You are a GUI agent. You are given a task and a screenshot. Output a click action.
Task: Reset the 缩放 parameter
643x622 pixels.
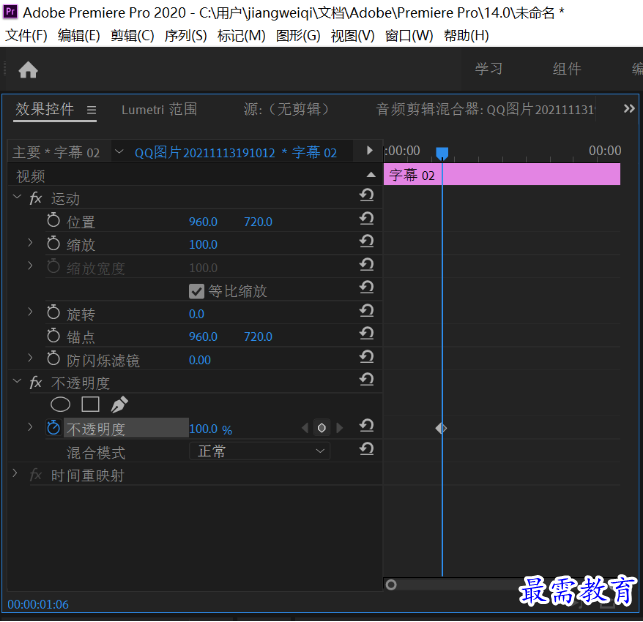pyautogui.click(x=367, y=241)
